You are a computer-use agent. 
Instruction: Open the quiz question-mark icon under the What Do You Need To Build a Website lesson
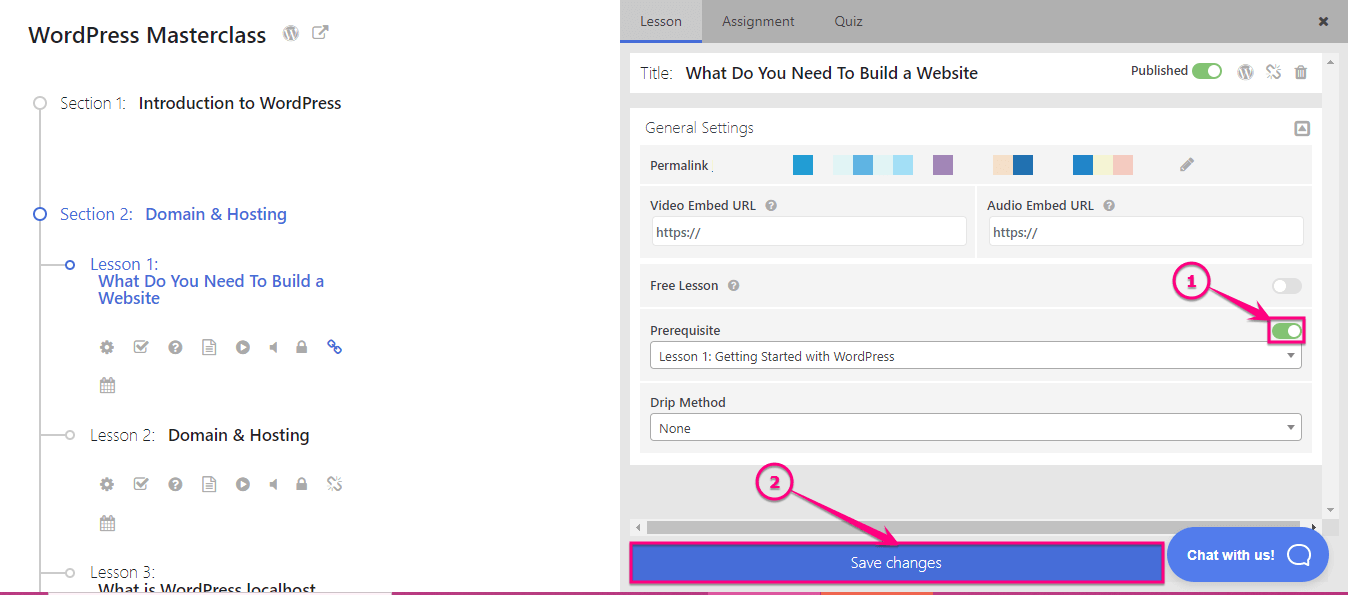tap(175, 347)
